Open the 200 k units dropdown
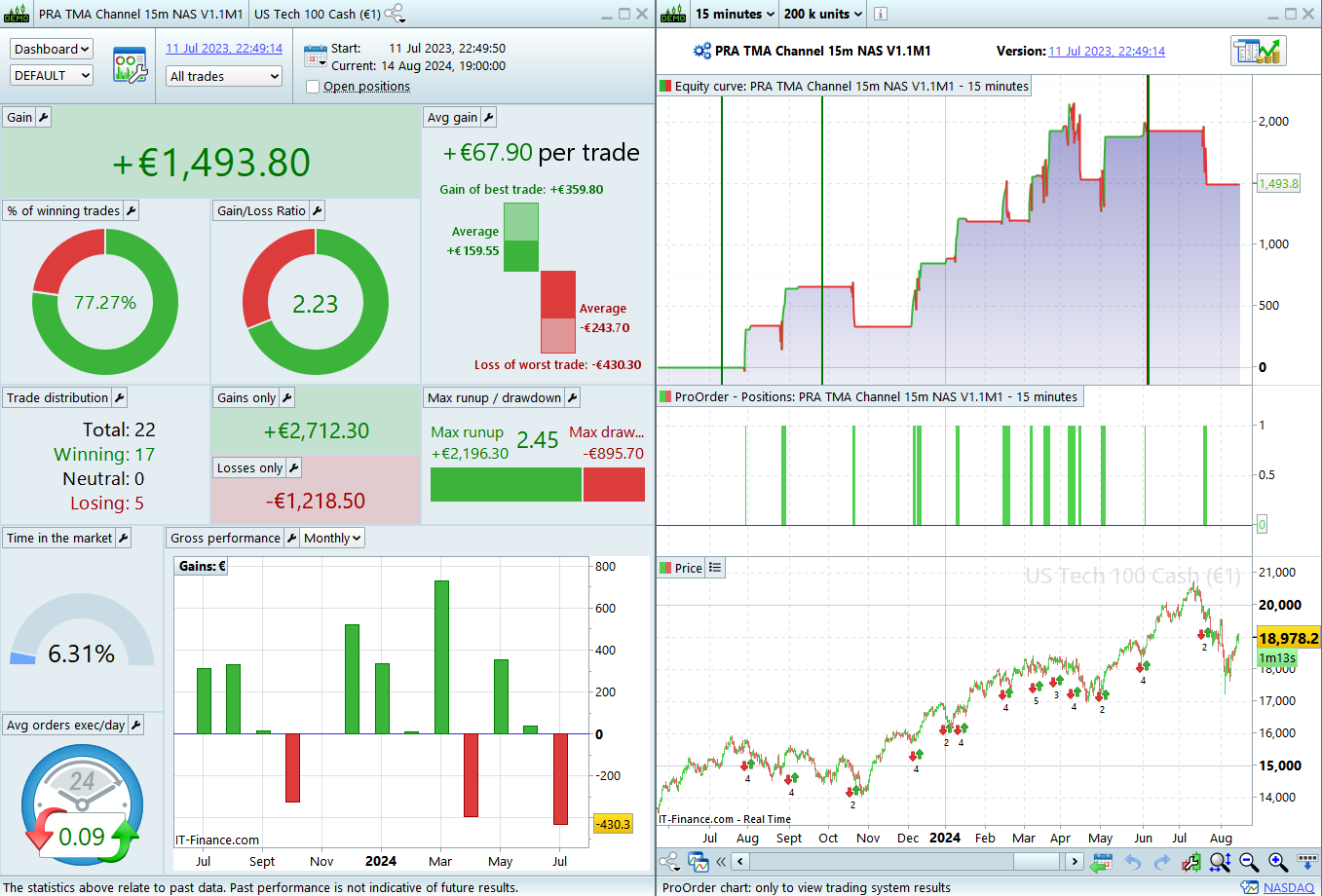 point(823,14)
